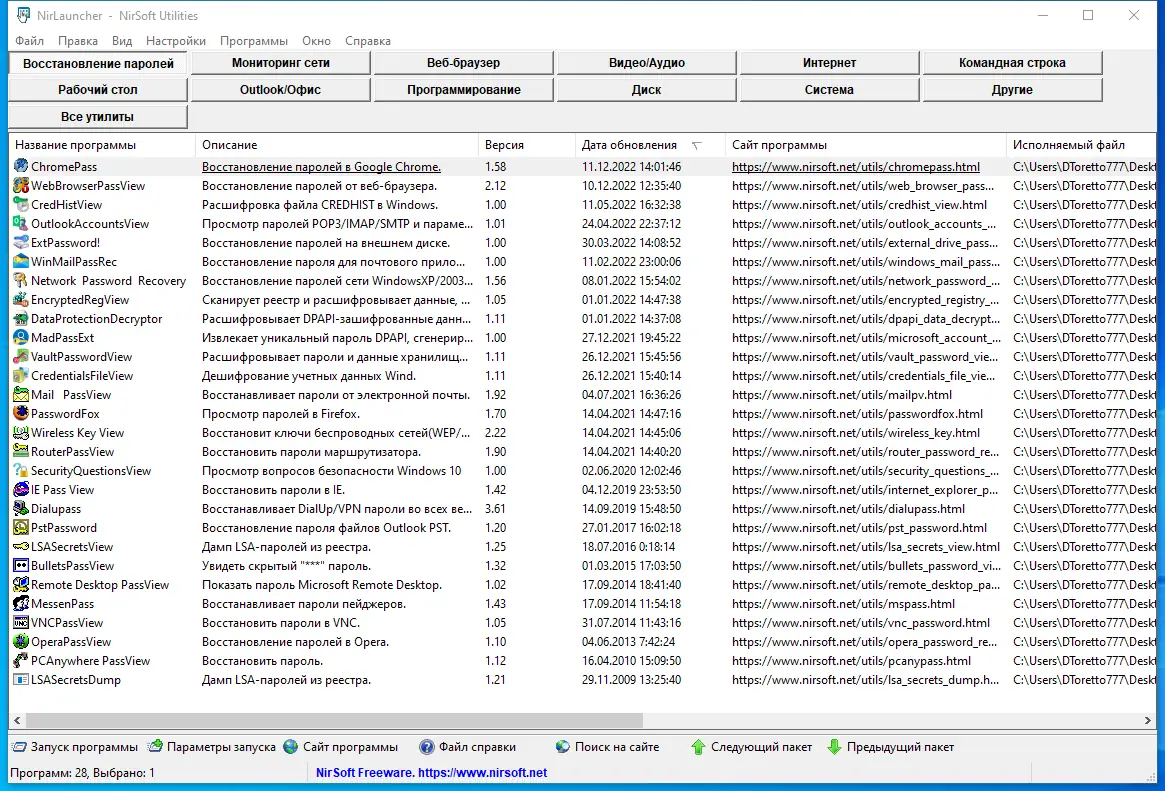The width and height of the screenshot is (1165, 791).
Task: Open the Справка menu
Action: coord(368,41)
